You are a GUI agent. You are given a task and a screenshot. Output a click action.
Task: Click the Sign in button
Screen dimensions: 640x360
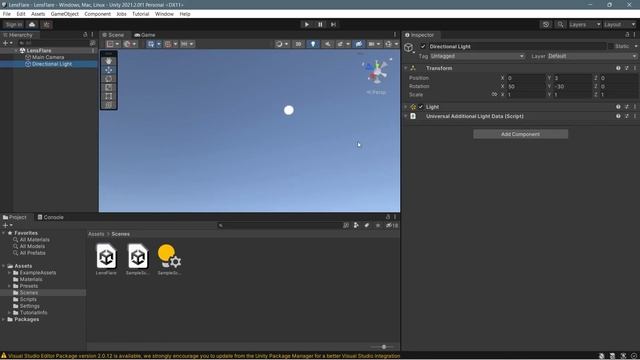(13, 24)
